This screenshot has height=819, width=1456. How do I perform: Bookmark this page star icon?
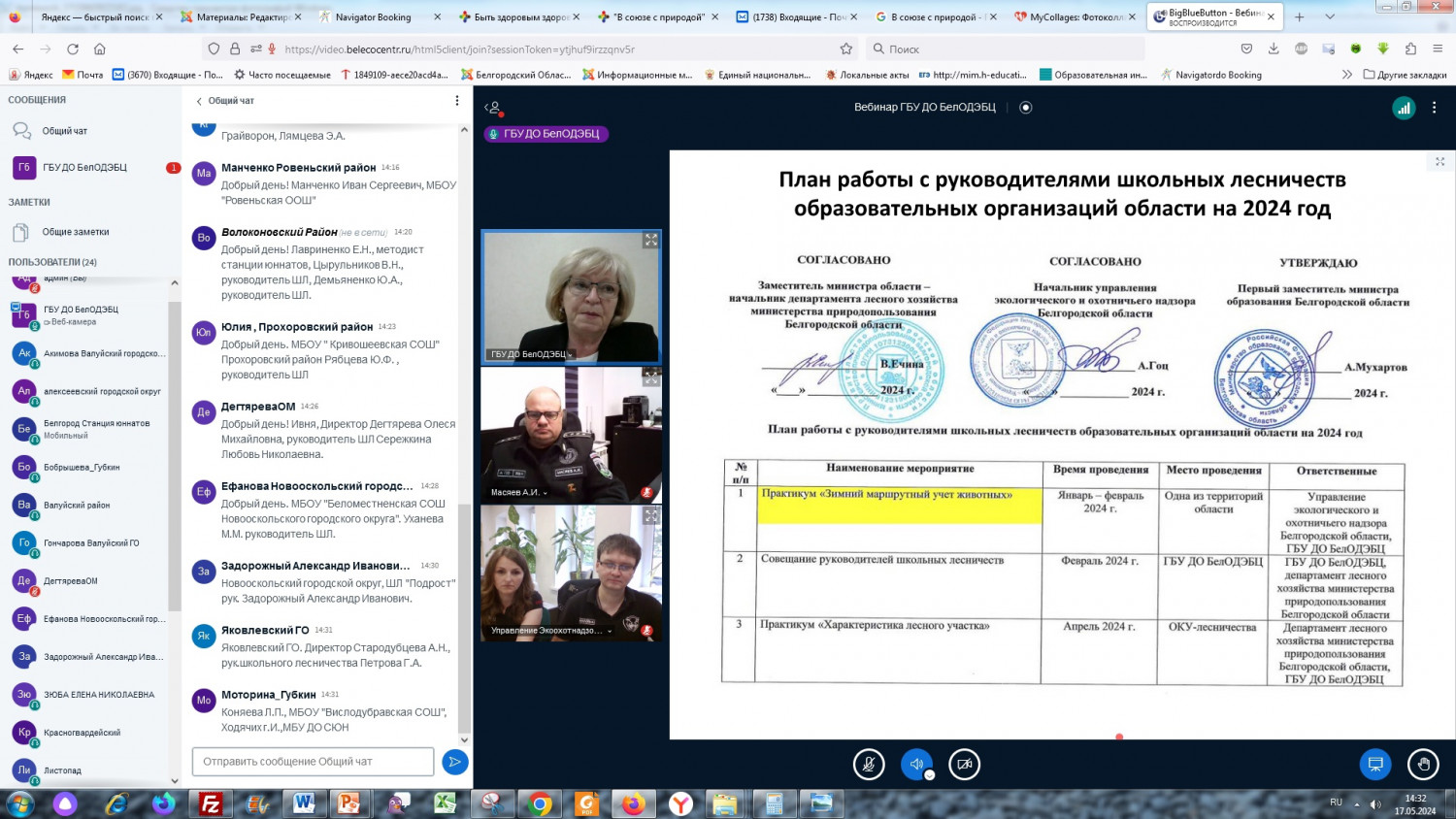845,49
